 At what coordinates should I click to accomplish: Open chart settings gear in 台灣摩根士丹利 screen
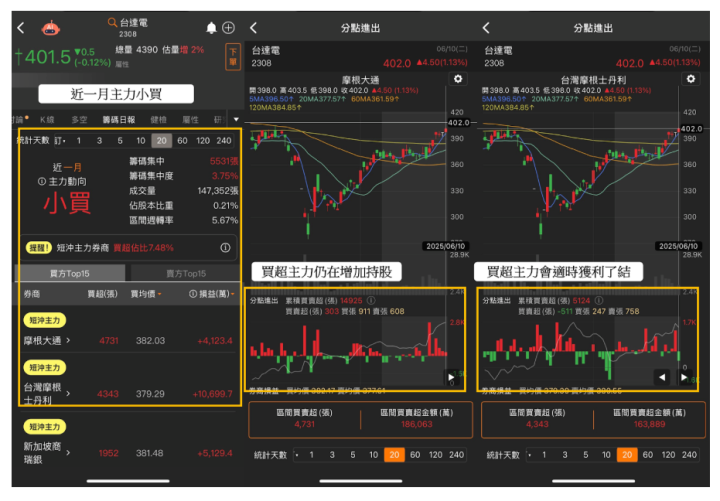coord(691,79)
